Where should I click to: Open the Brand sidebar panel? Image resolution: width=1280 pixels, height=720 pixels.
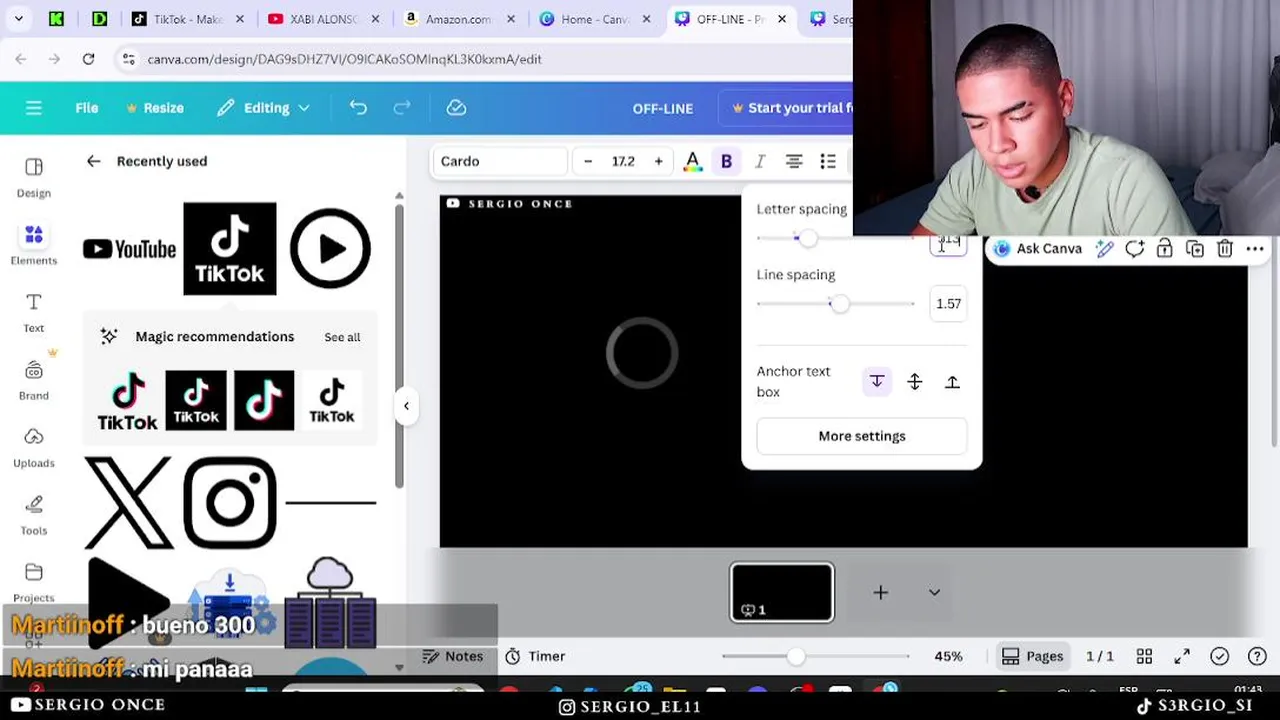(34, 379)
